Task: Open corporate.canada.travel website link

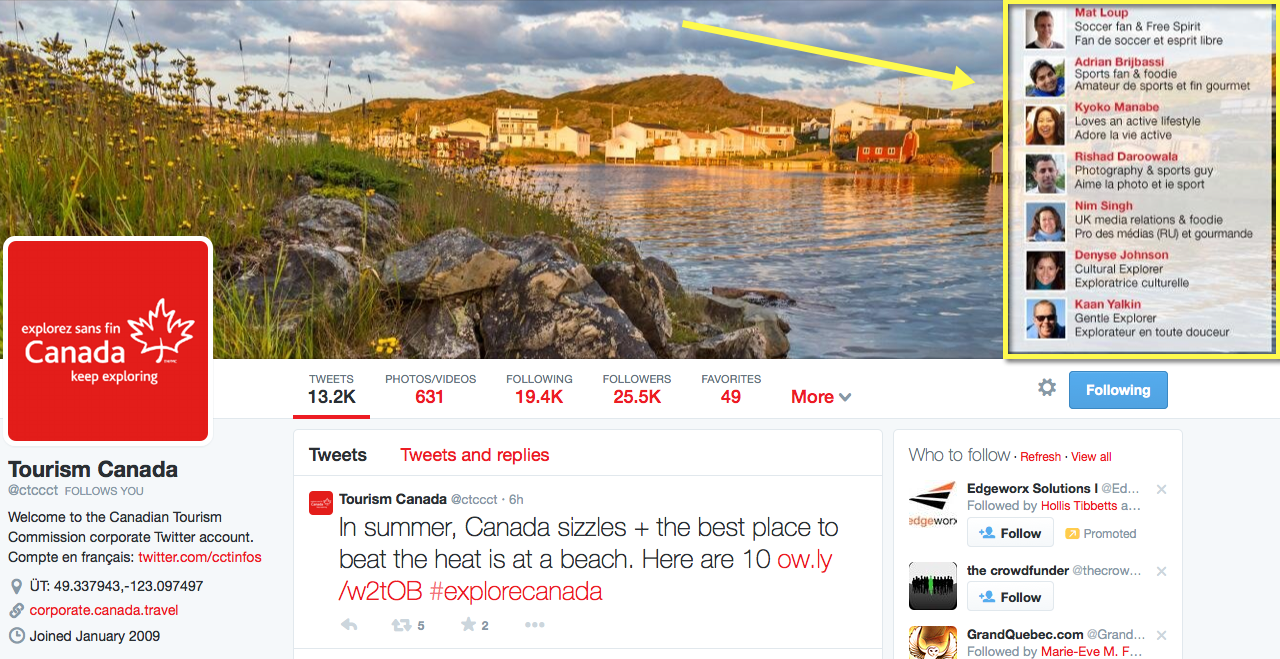Action: tap(104, 610)
